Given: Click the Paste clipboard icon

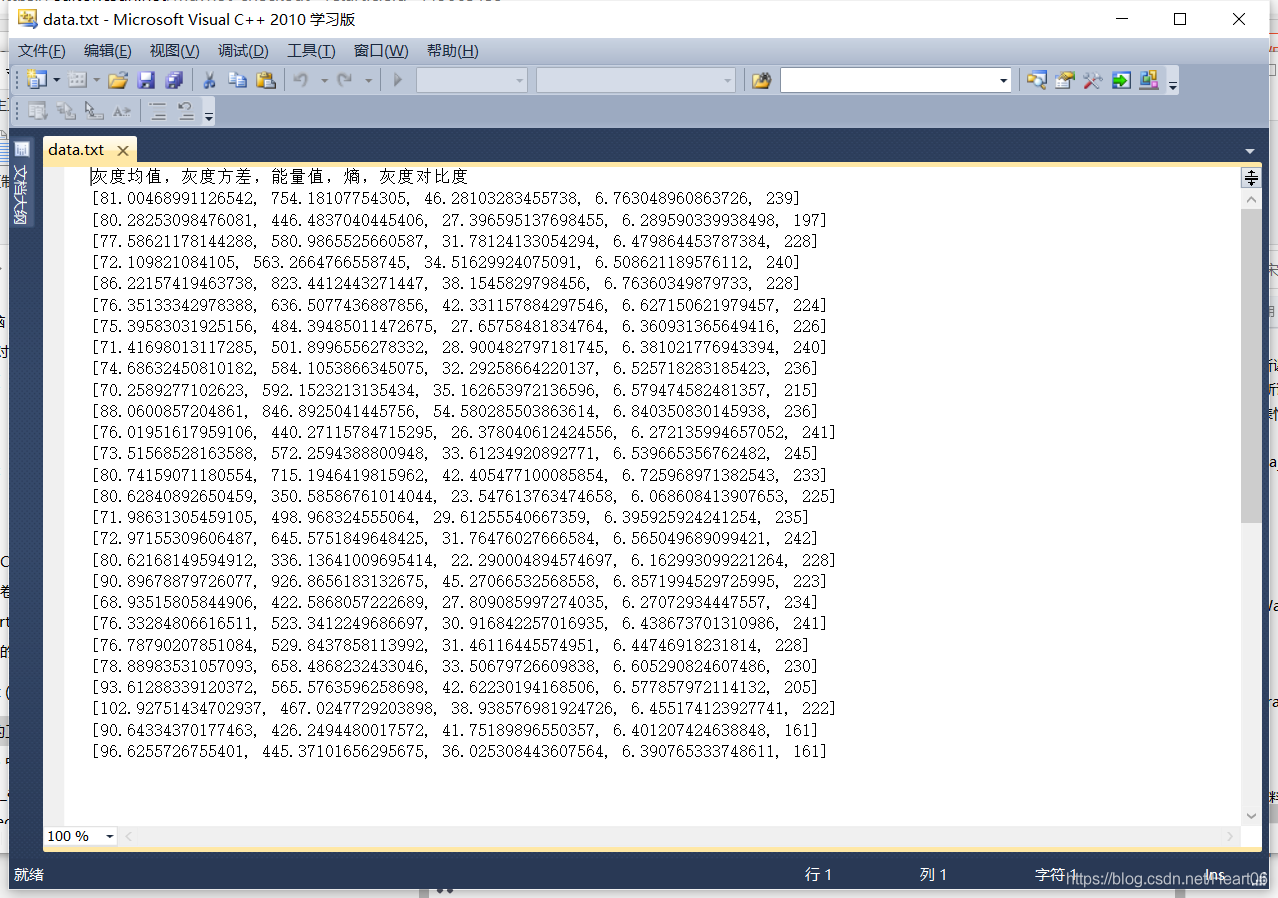Looking at the screenshot, I should [x=265, y=80].
